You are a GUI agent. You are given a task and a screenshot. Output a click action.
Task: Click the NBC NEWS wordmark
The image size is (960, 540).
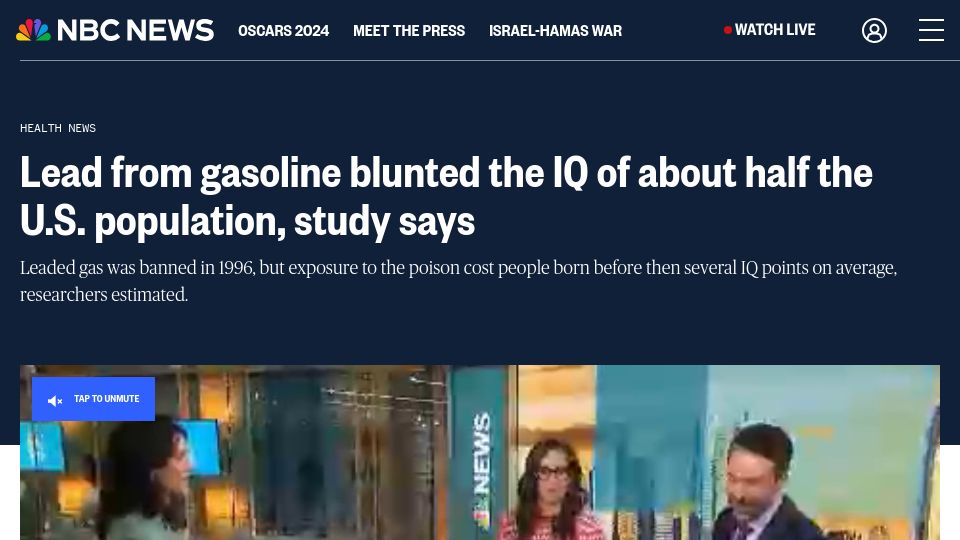135,30
